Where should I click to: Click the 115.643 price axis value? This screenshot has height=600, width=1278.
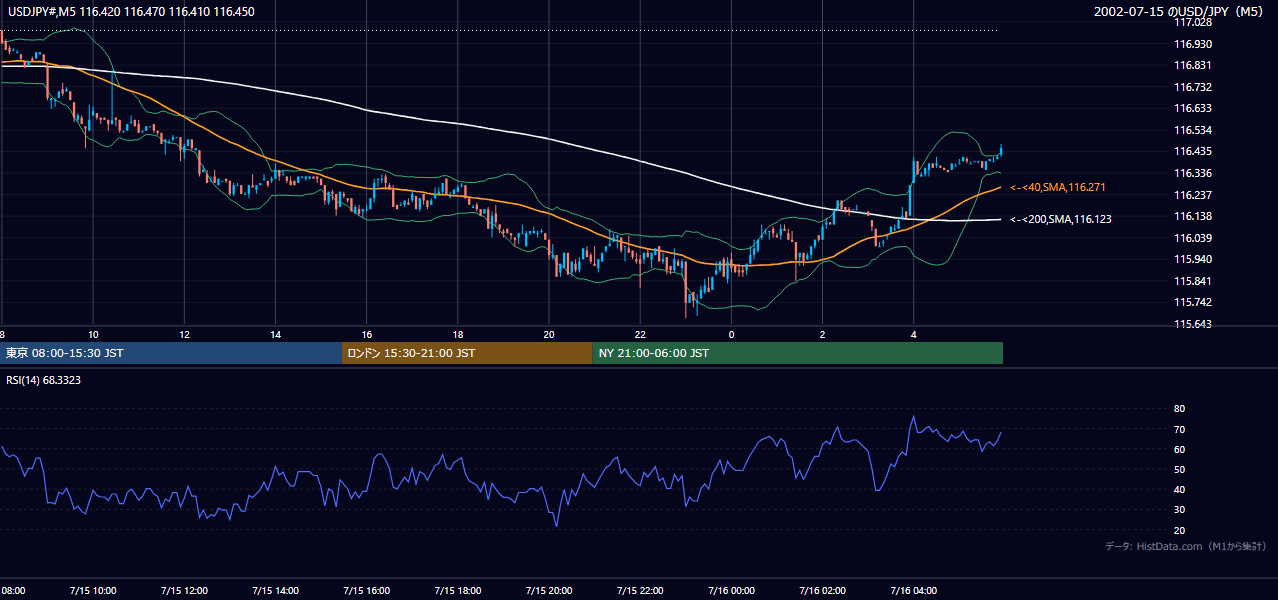[x=1194, y=324]
